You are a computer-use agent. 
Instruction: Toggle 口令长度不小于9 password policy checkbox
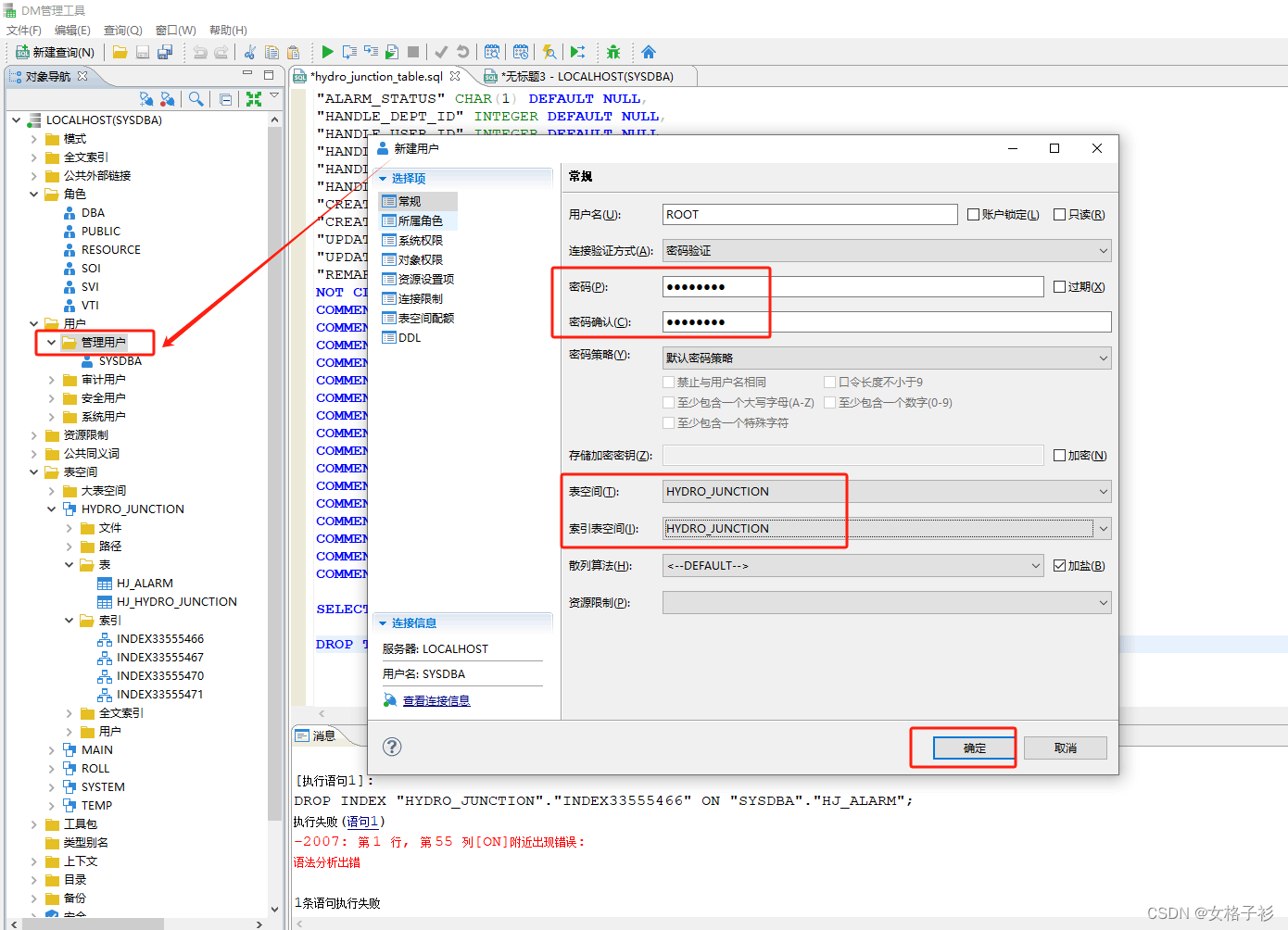pos(829,382)
